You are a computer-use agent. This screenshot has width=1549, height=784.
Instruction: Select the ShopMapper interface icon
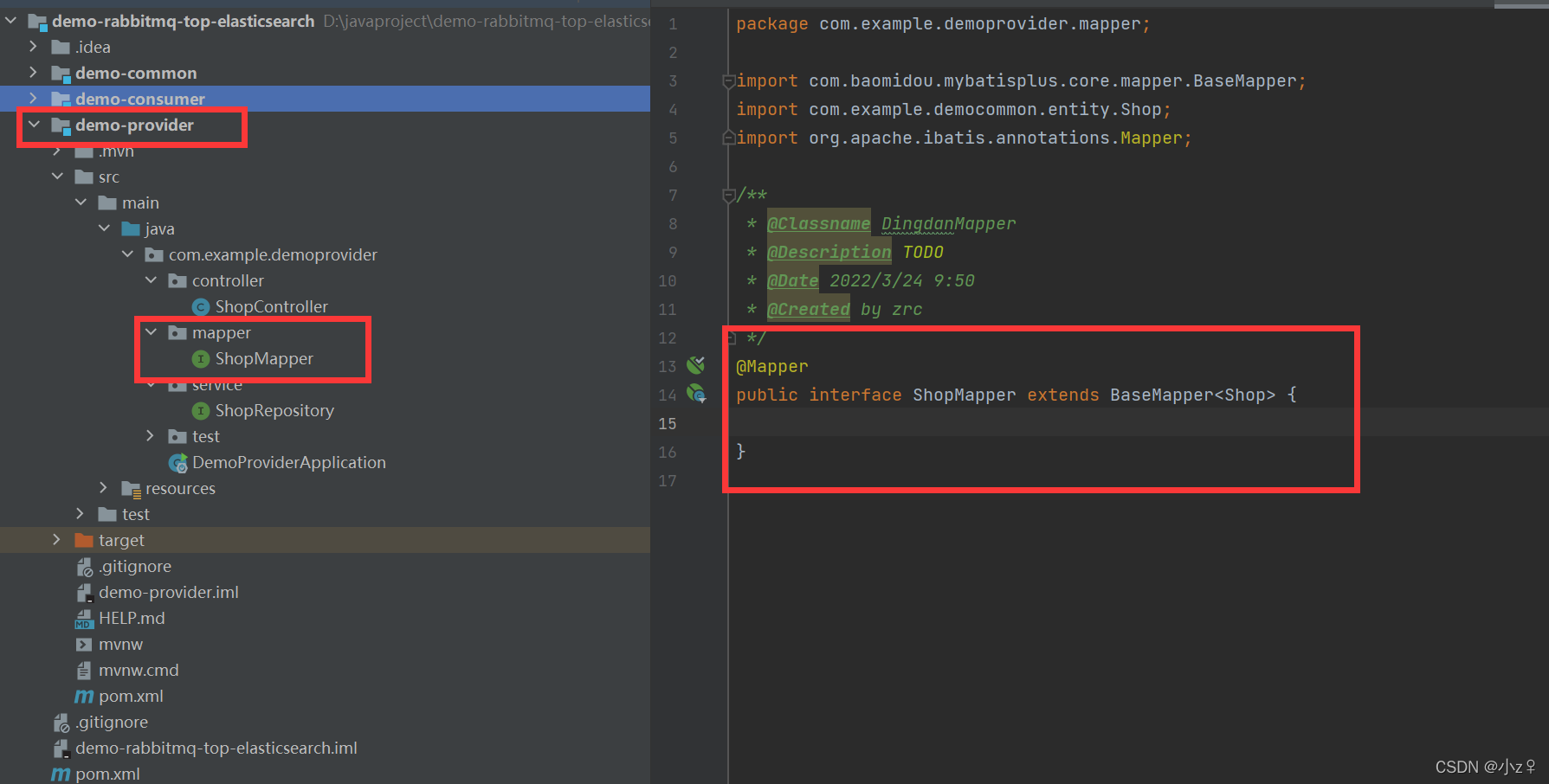[201, 358]
